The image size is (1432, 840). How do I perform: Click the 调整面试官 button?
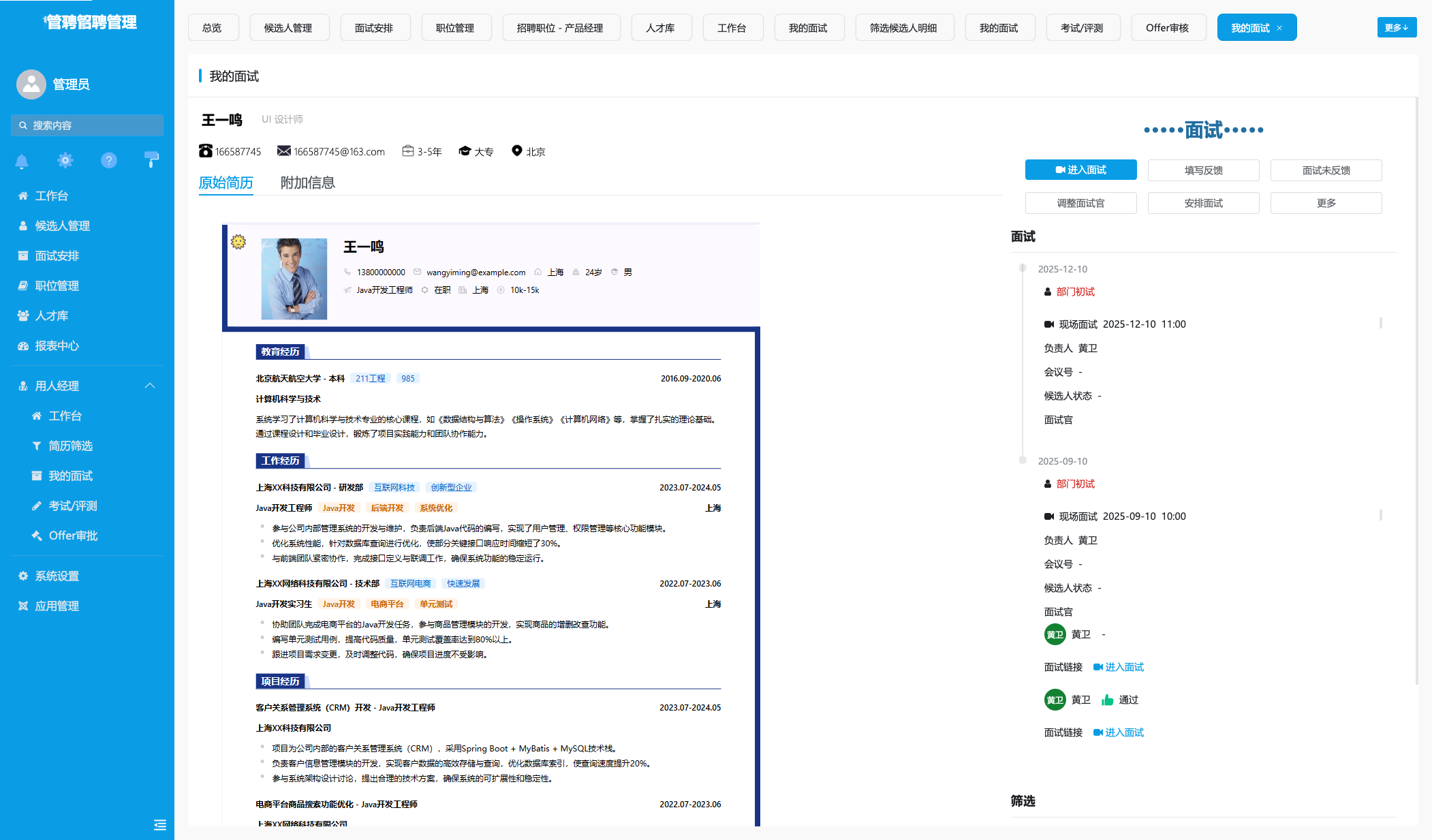tap(1080, 203)
